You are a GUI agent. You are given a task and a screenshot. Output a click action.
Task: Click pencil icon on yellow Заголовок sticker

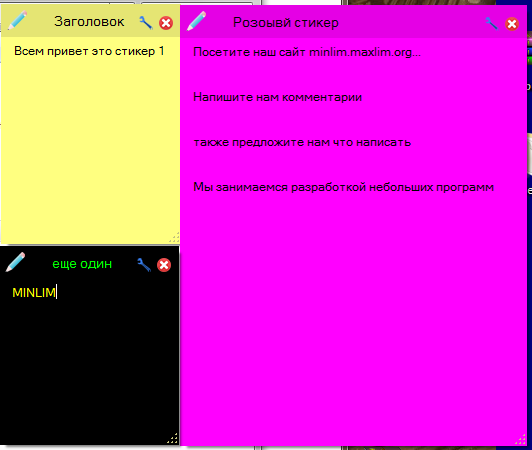[x=17, y=20]
